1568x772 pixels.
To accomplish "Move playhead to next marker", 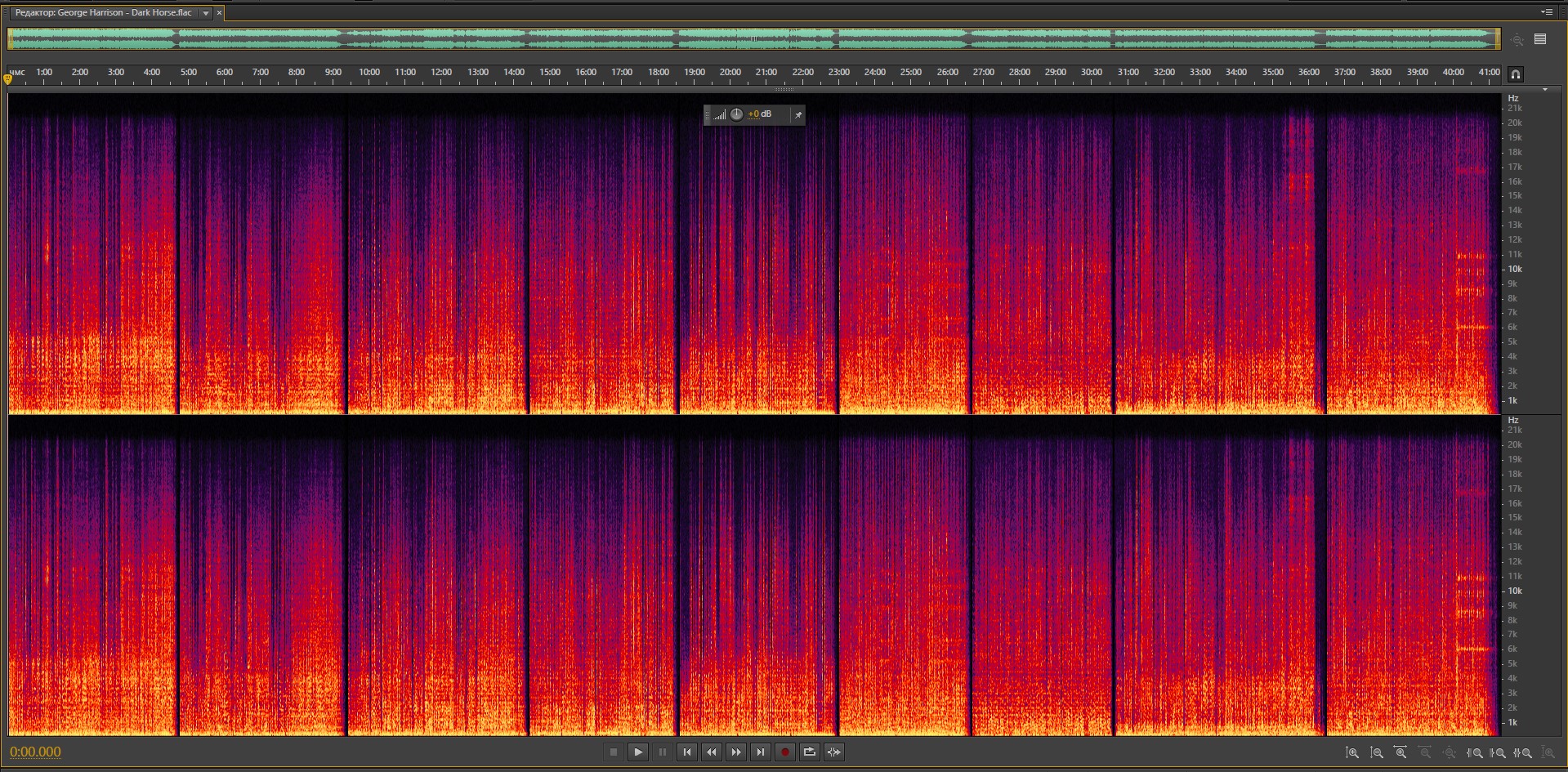I will (x=760, y=752).
